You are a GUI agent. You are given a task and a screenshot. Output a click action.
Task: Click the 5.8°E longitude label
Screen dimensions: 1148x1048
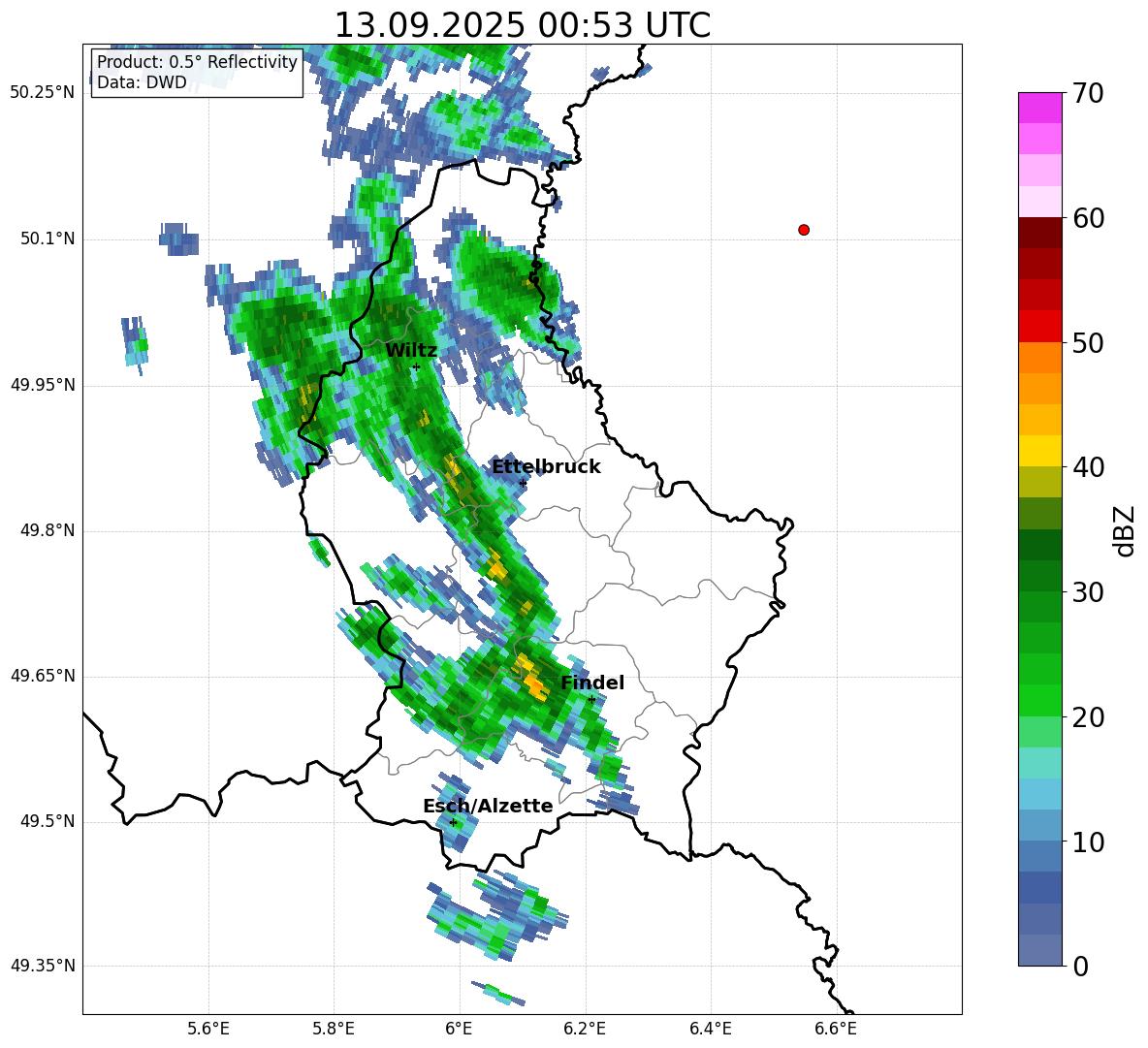pos(334,1029)
